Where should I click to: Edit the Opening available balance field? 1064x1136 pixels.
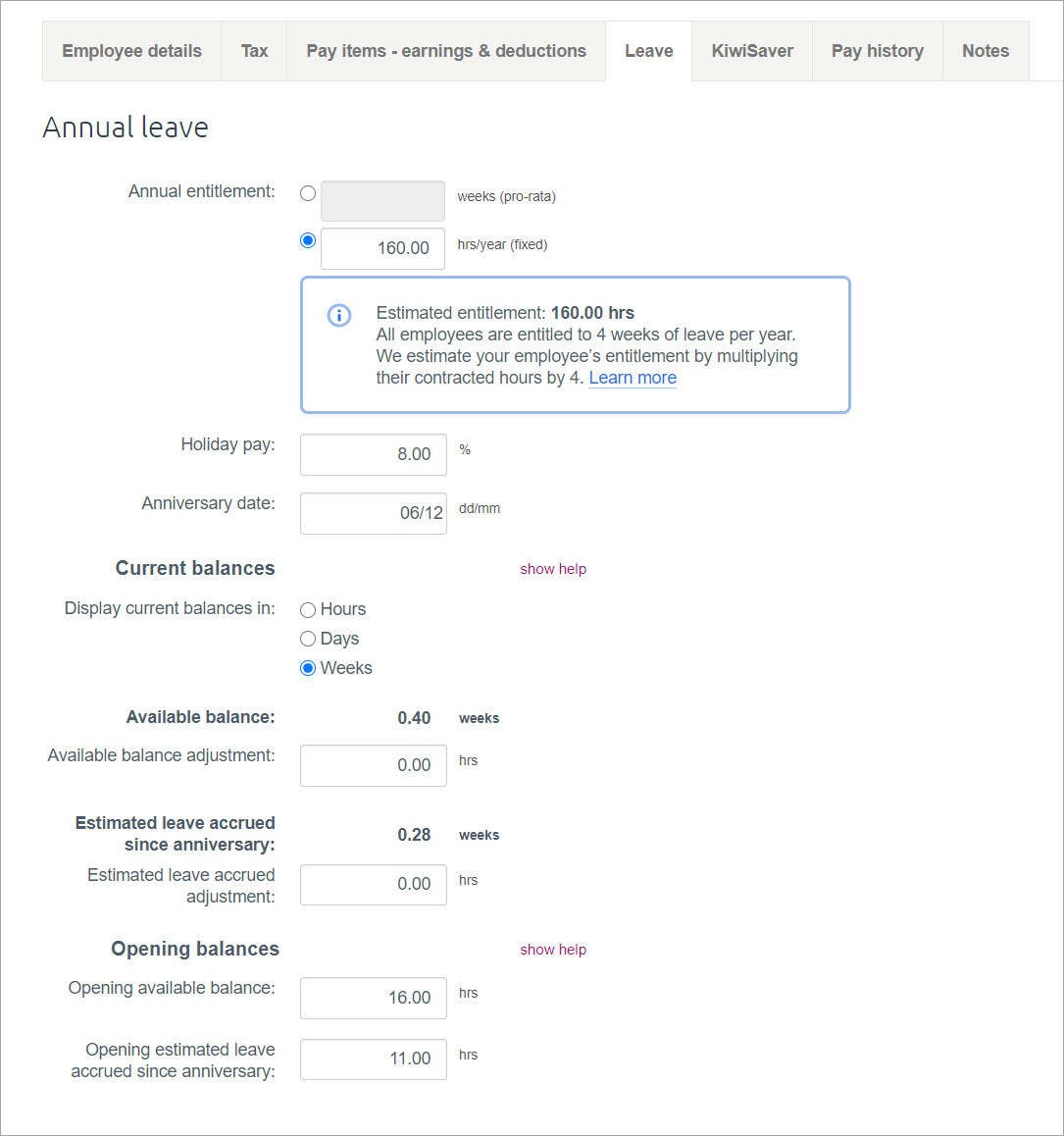374,998
